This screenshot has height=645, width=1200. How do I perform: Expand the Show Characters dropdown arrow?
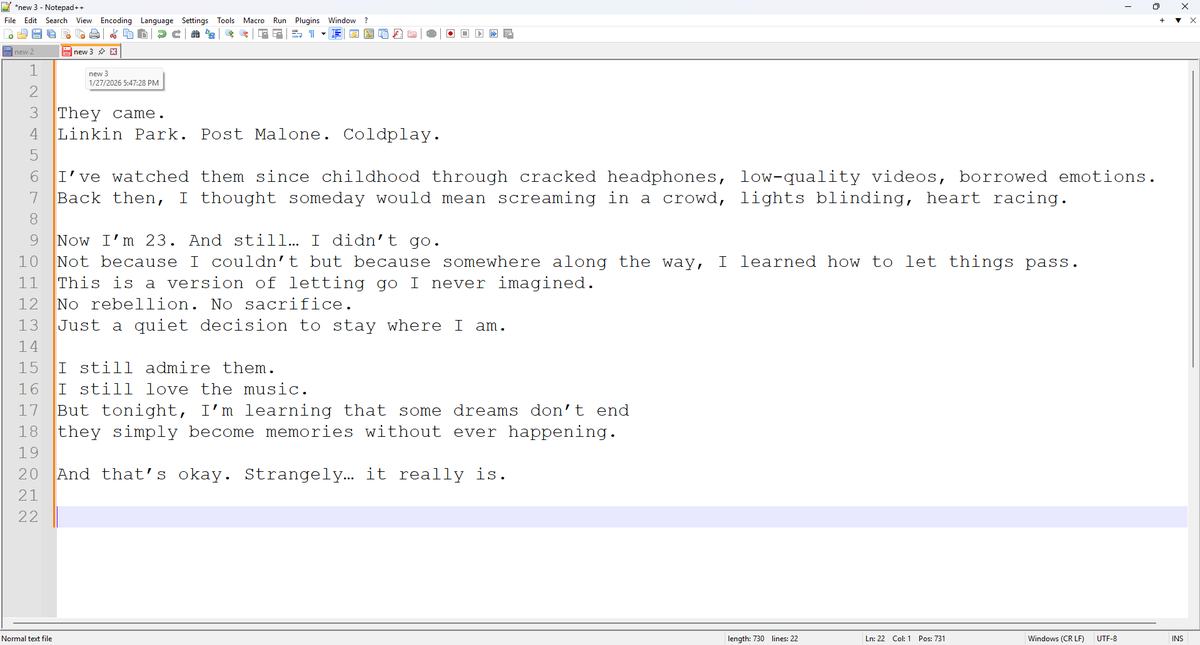point(323,34)
